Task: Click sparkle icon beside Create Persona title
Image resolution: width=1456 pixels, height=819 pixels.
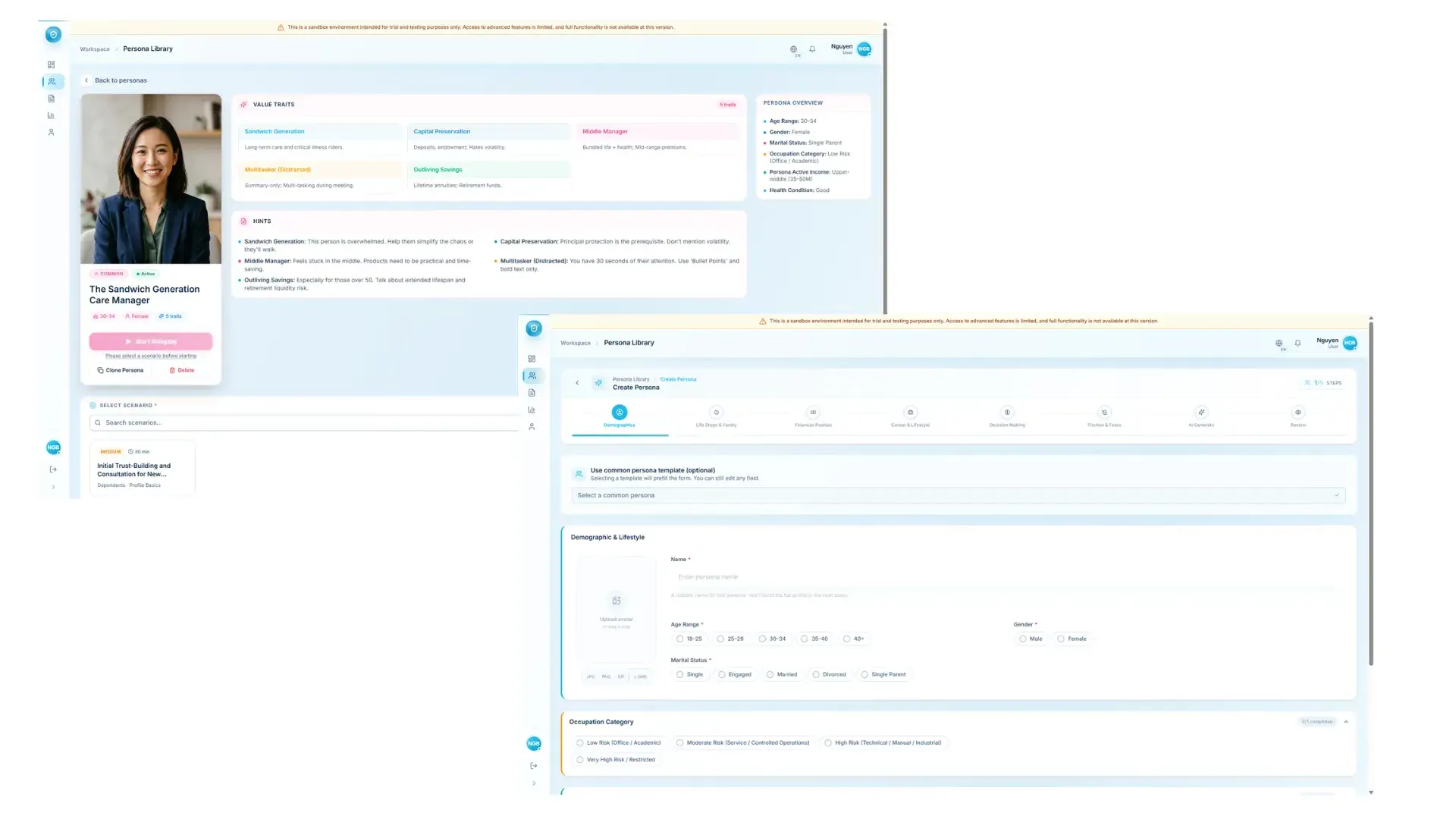Action: pyautogui.click(x=598, y=383)
